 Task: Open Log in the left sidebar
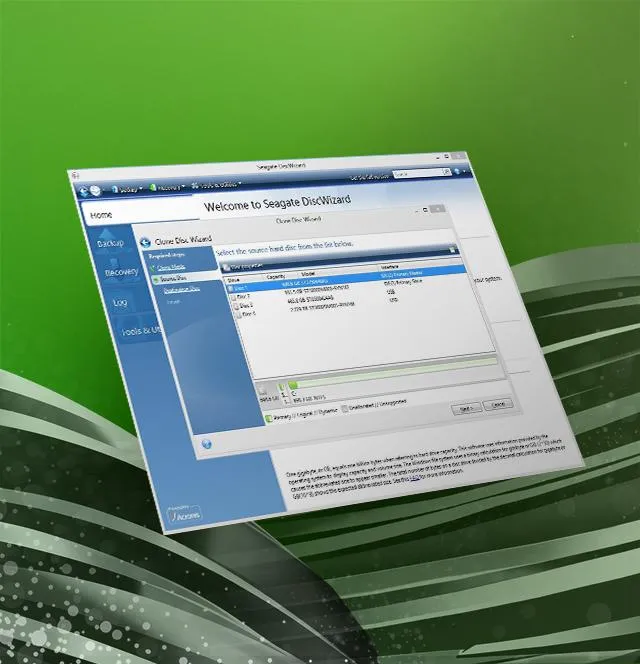point(120,302)
